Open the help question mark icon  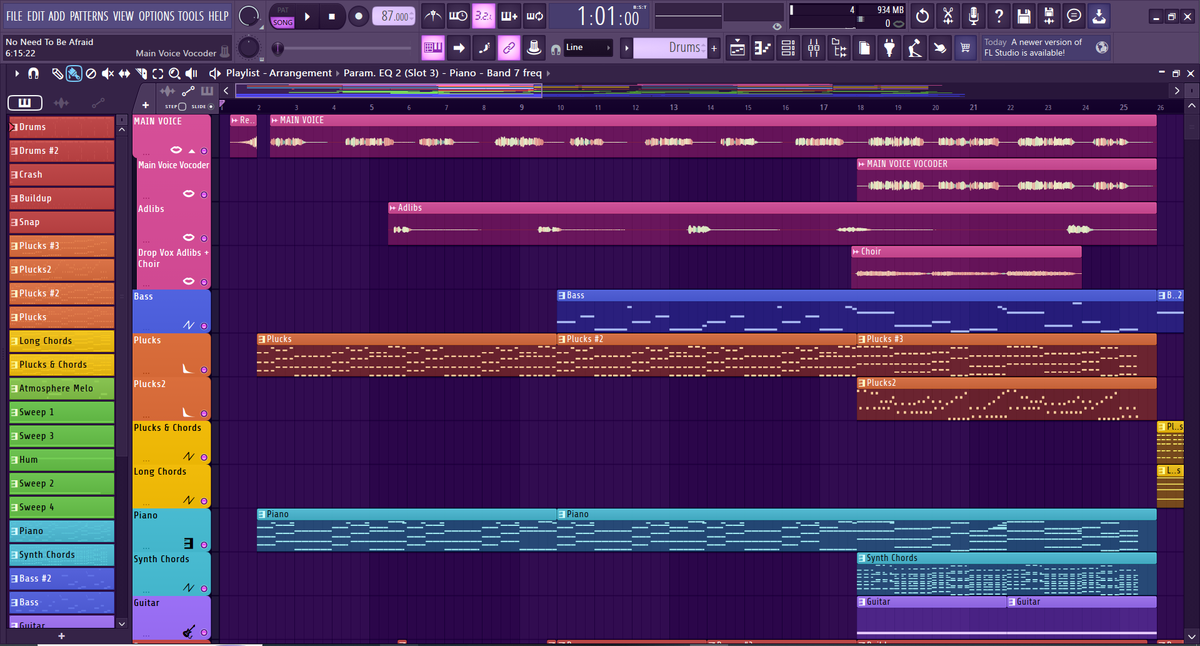tap(998, 16)
